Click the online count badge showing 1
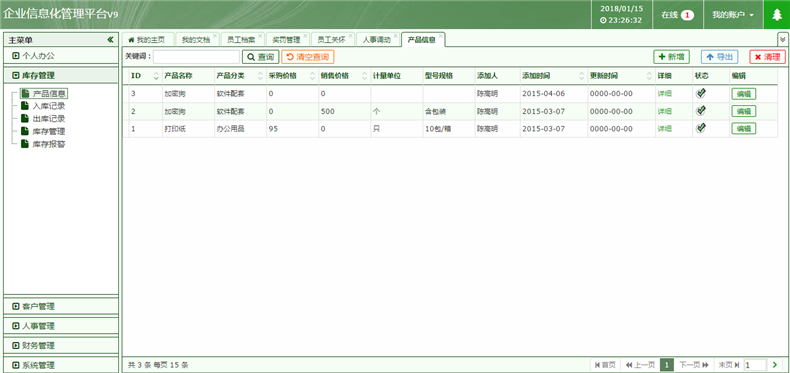The image size is (790, 373). (x=687, y=15)
